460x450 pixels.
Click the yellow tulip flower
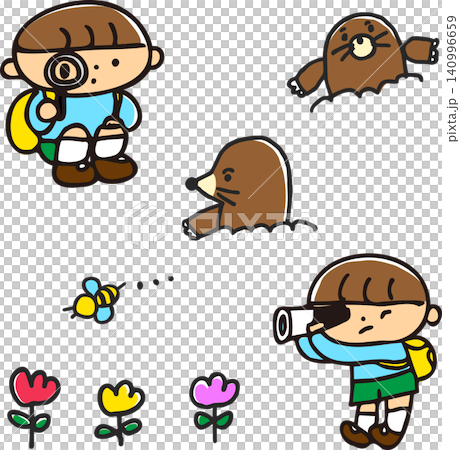(121, 398)
